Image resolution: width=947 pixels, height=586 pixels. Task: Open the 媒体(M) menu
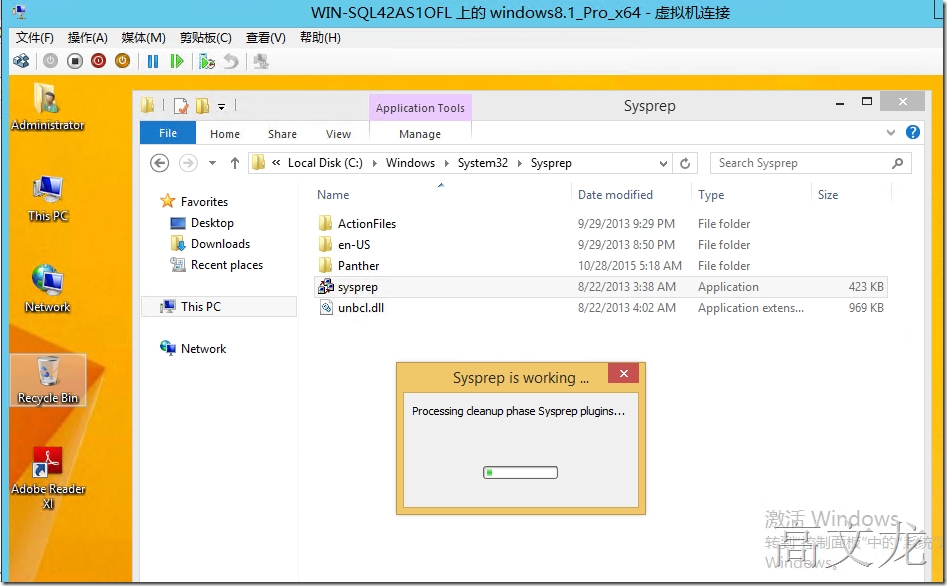tap(143, 37)
